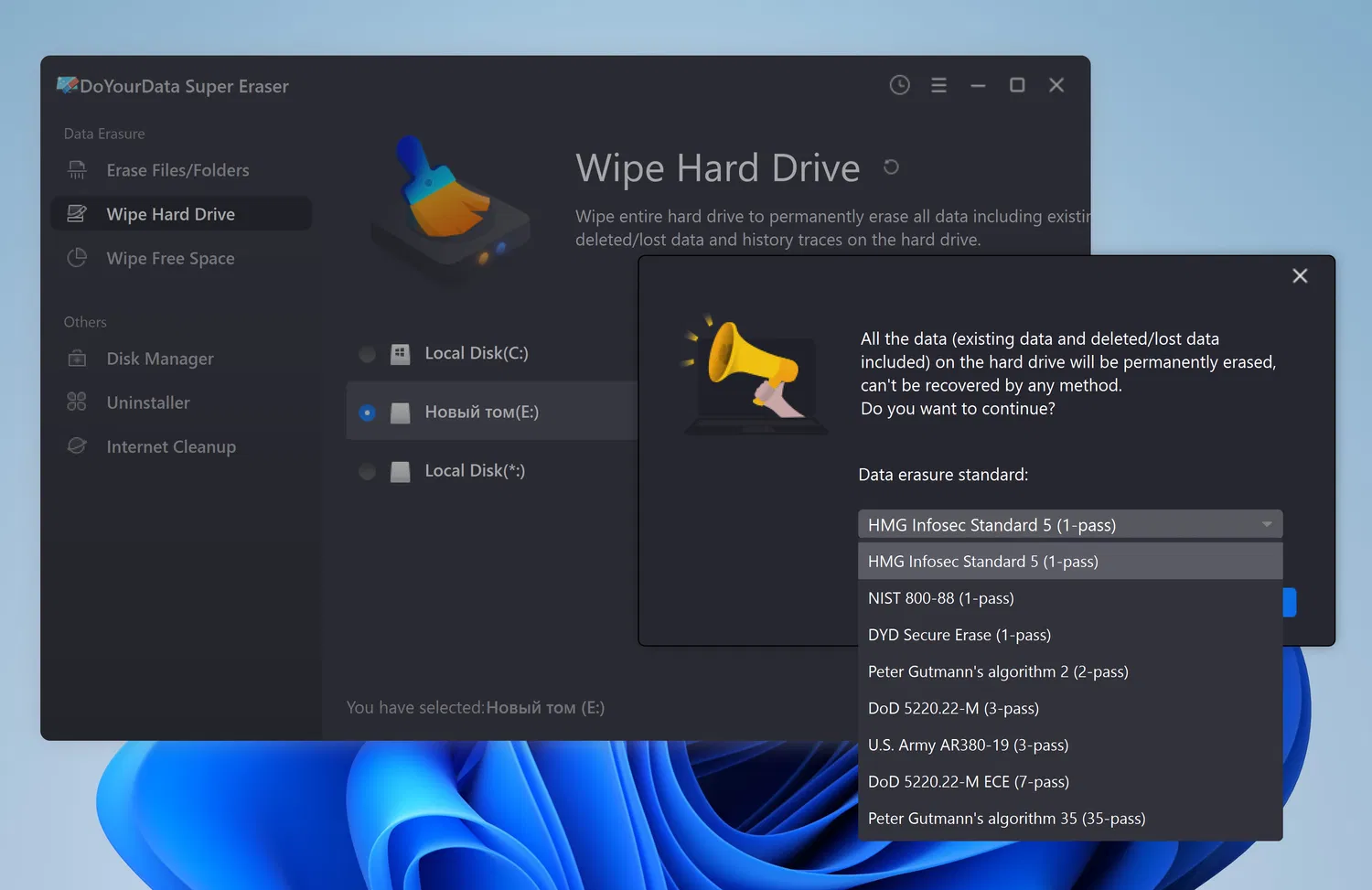
Task: Choose NIST 800-88 (1-pass) option
Action: (x=1070, y=598)
